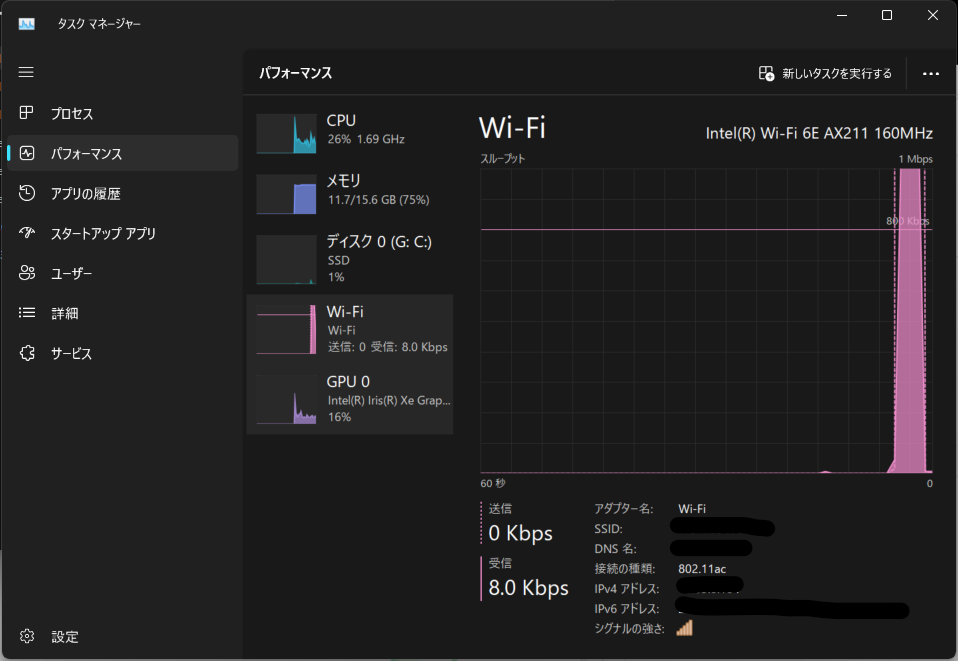Select the ディスク 0 mini graph thumbnail

[x=287, y=259]
